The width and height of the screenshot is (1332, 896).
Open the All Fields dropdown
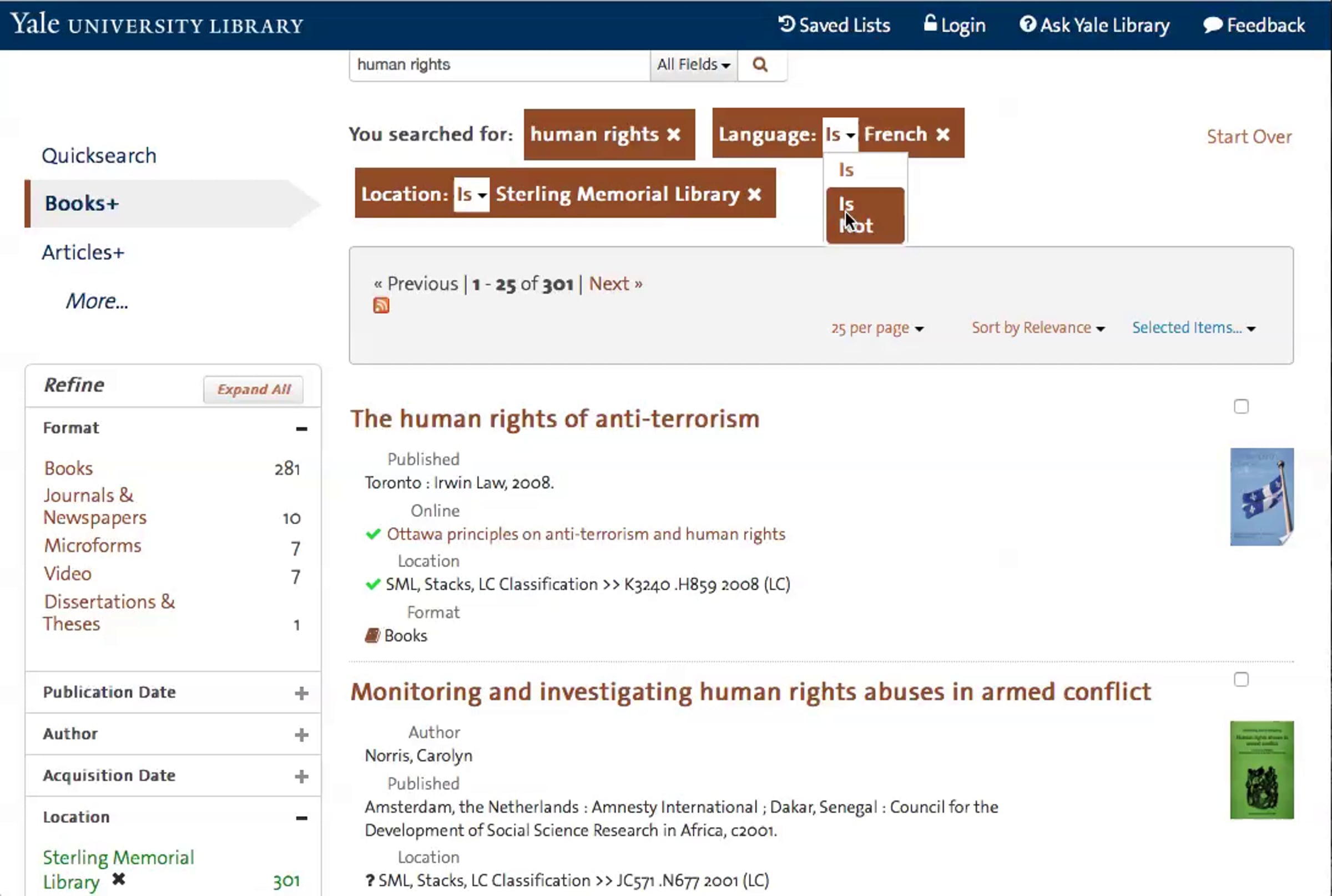tap(693, 64)
